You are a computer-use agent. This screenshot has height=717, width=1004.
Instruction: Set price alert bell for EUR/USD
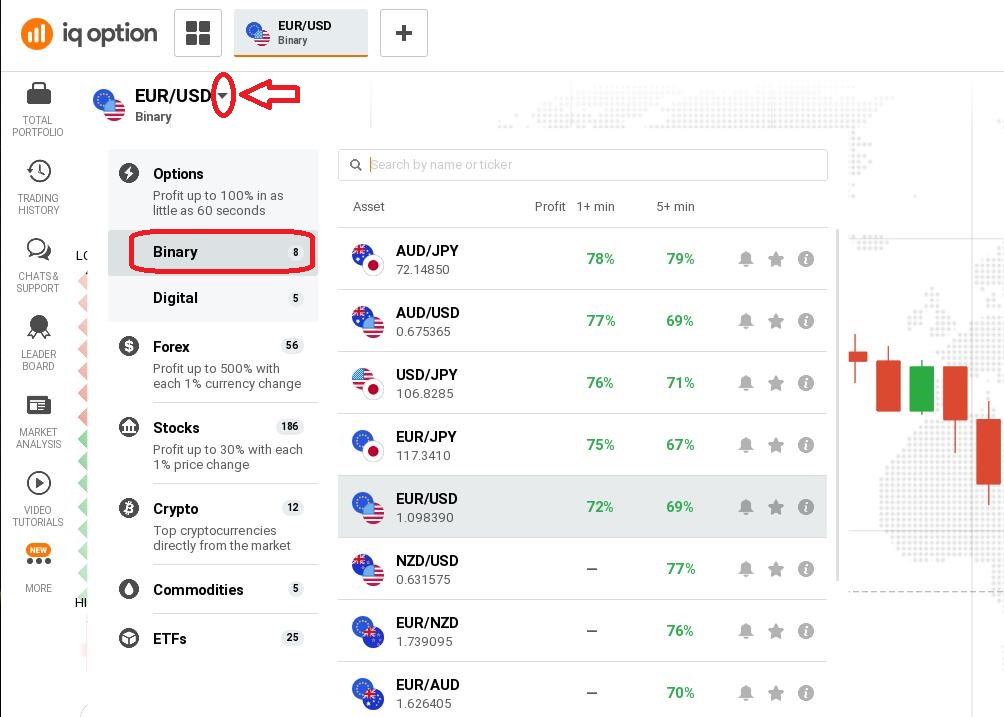tap(746, 507)
